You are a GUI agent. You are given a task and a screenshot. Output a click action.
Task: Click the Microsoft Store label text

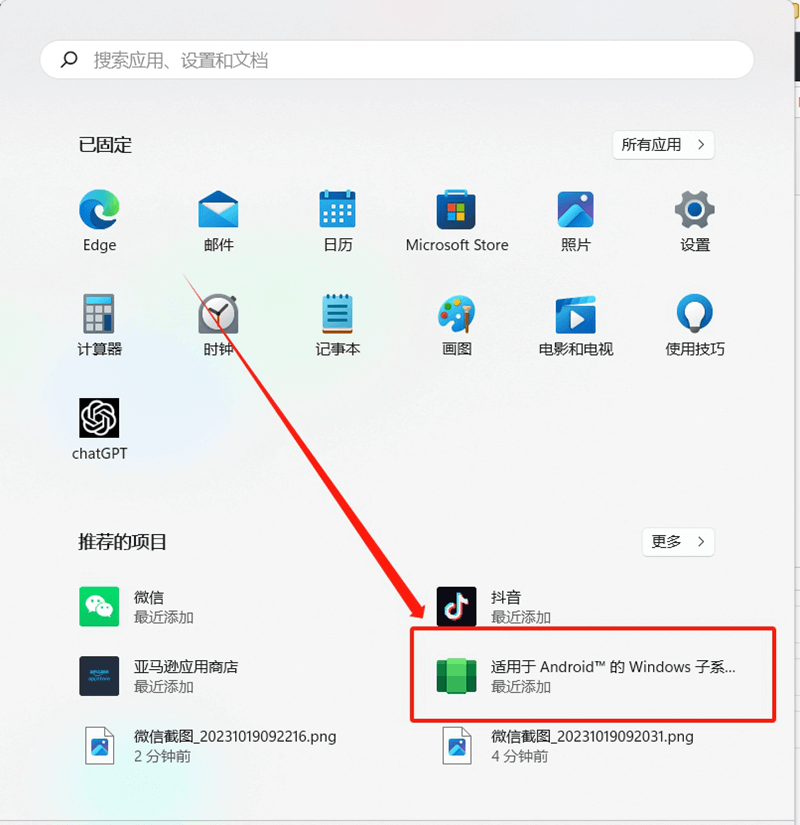click(x=457, y=245)
